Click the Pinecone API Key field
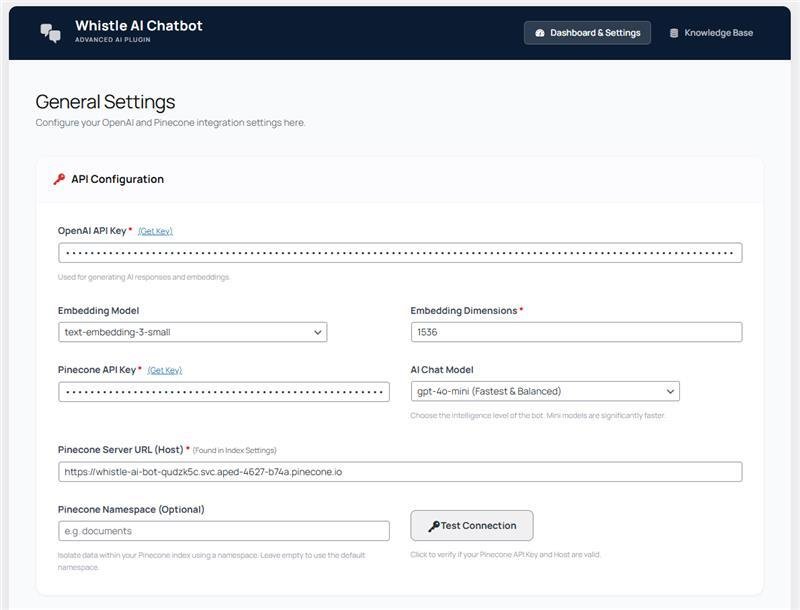Viewport: 800px width, 610px height. (x=222, y=391)
